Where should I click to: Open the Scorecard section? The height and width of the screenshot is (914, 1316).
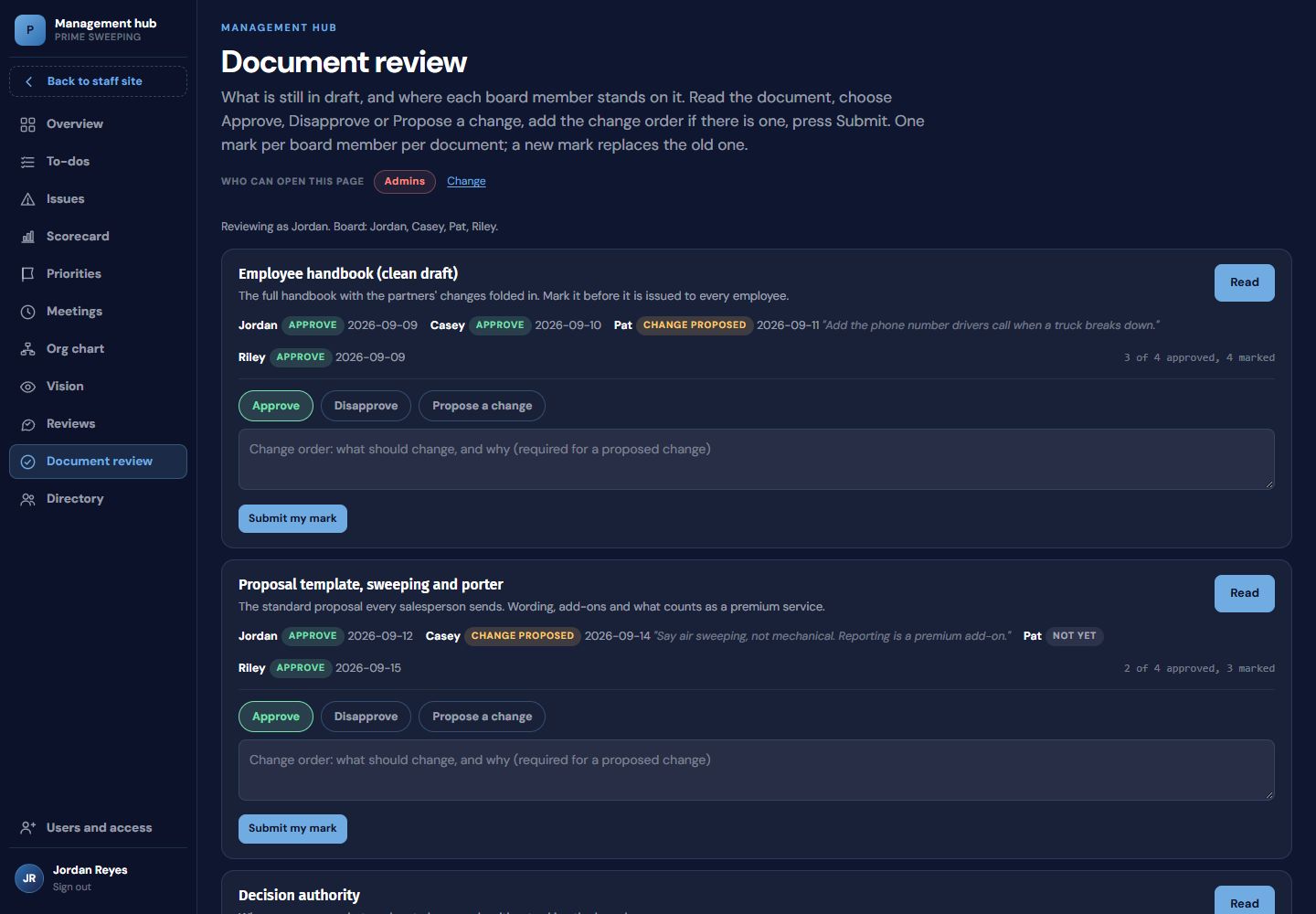tap(98, 237)
